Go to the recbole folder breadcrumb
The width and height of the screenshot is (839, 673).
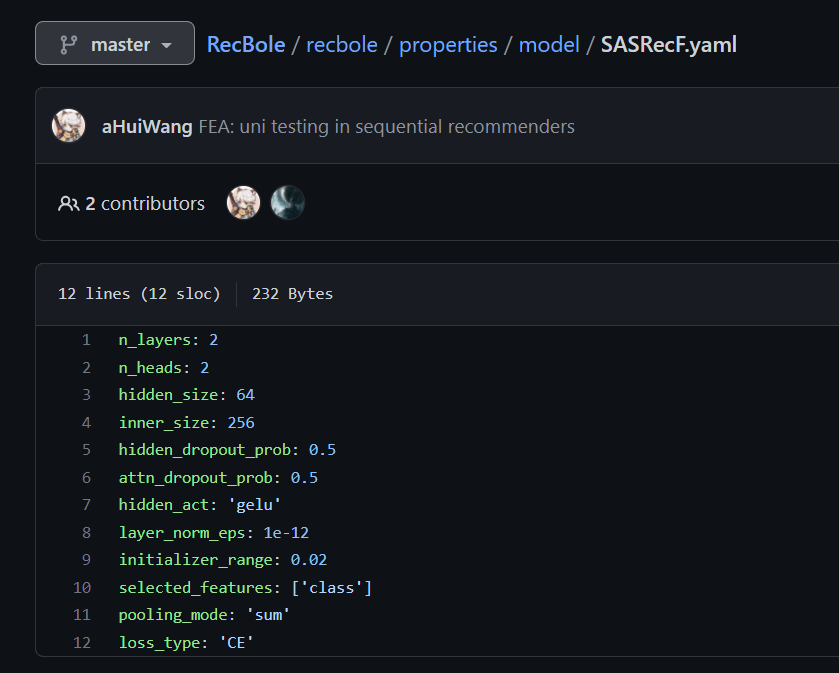coord(341,44)
